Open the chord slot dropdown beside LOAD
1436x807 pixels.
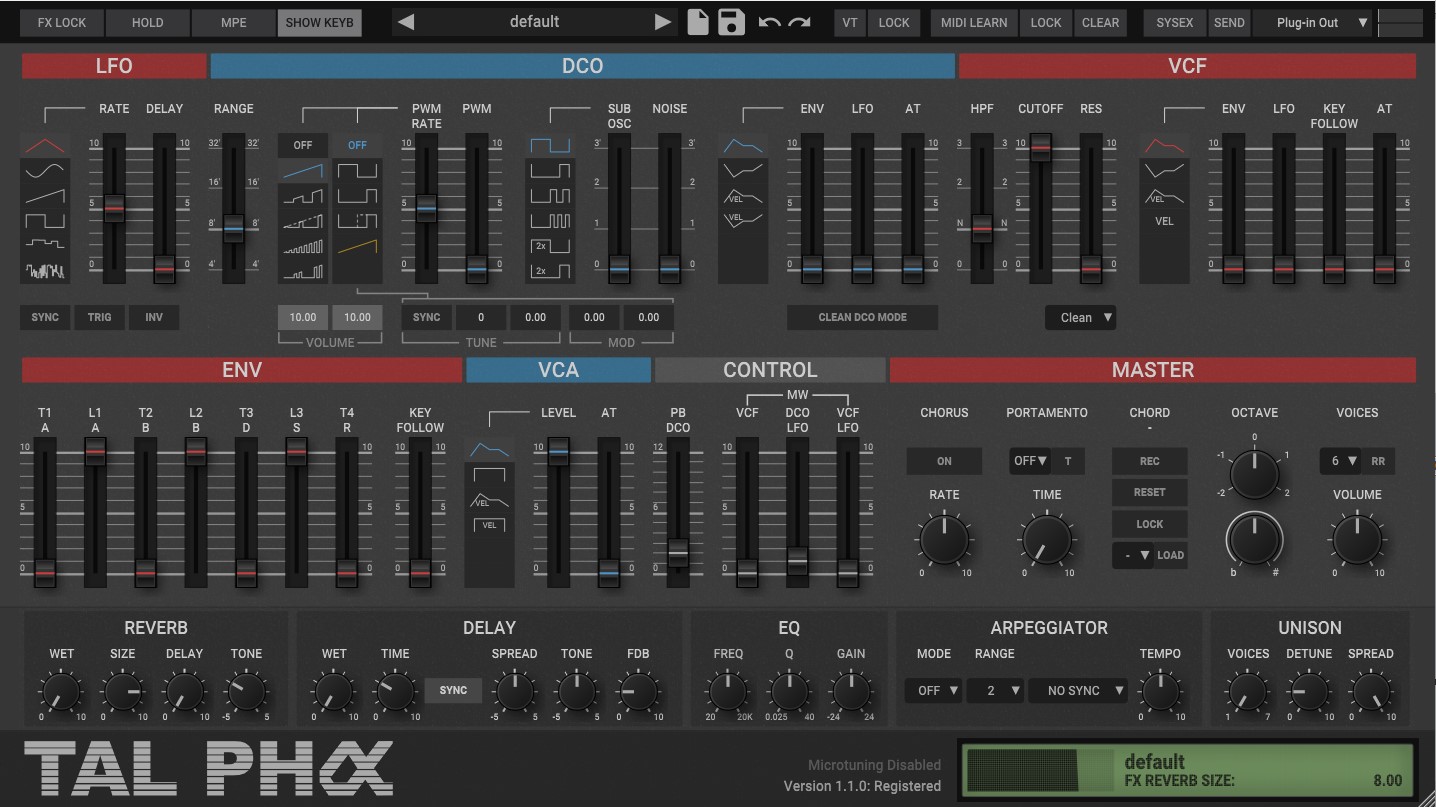click(x=1133, y=555)
